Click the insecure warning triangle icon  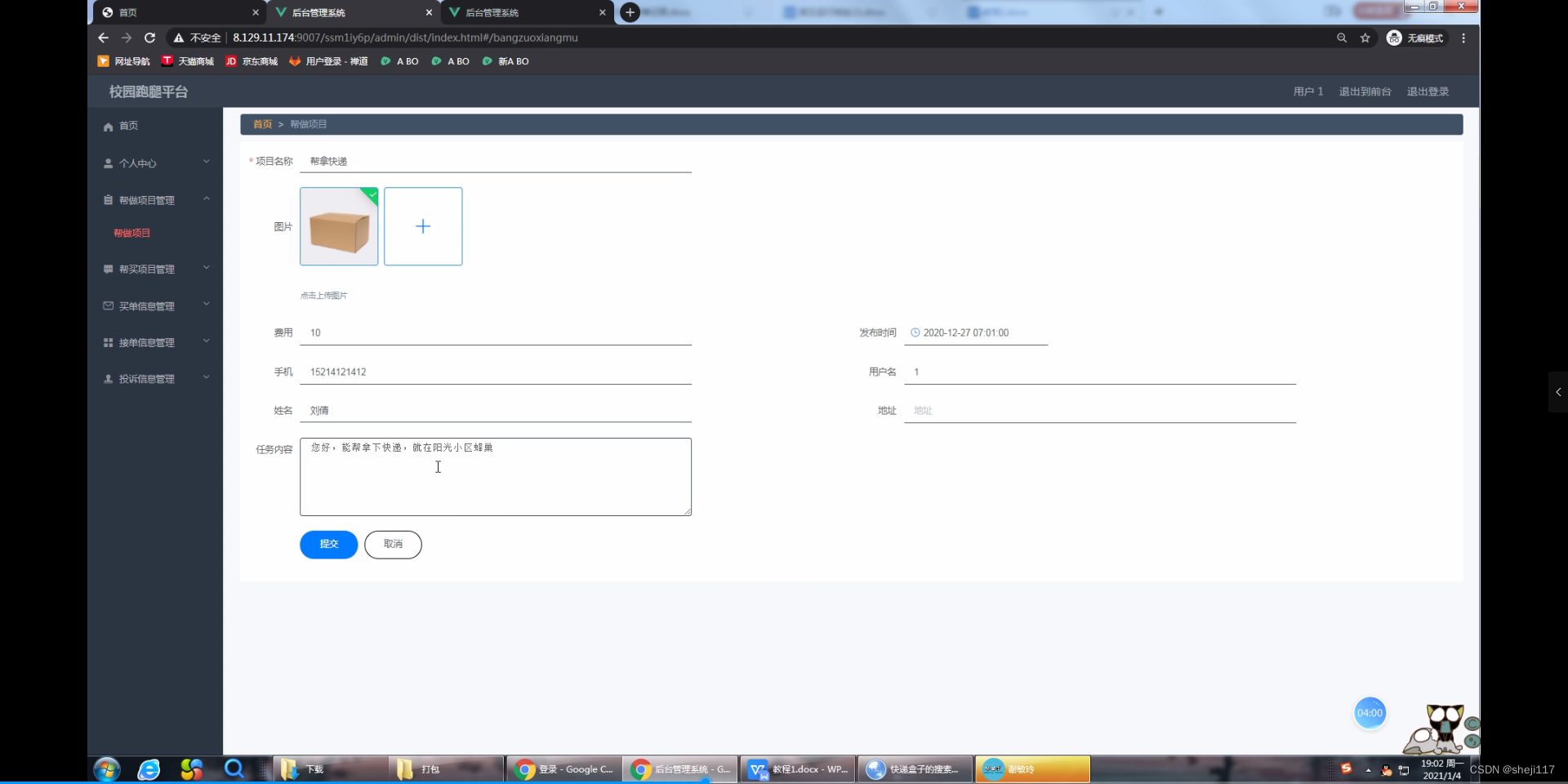[x=179, y=38]
